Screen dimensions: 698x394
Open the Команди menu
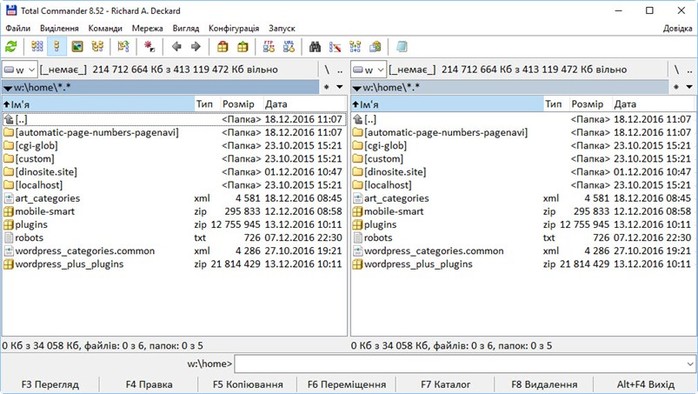pos(105,28)
